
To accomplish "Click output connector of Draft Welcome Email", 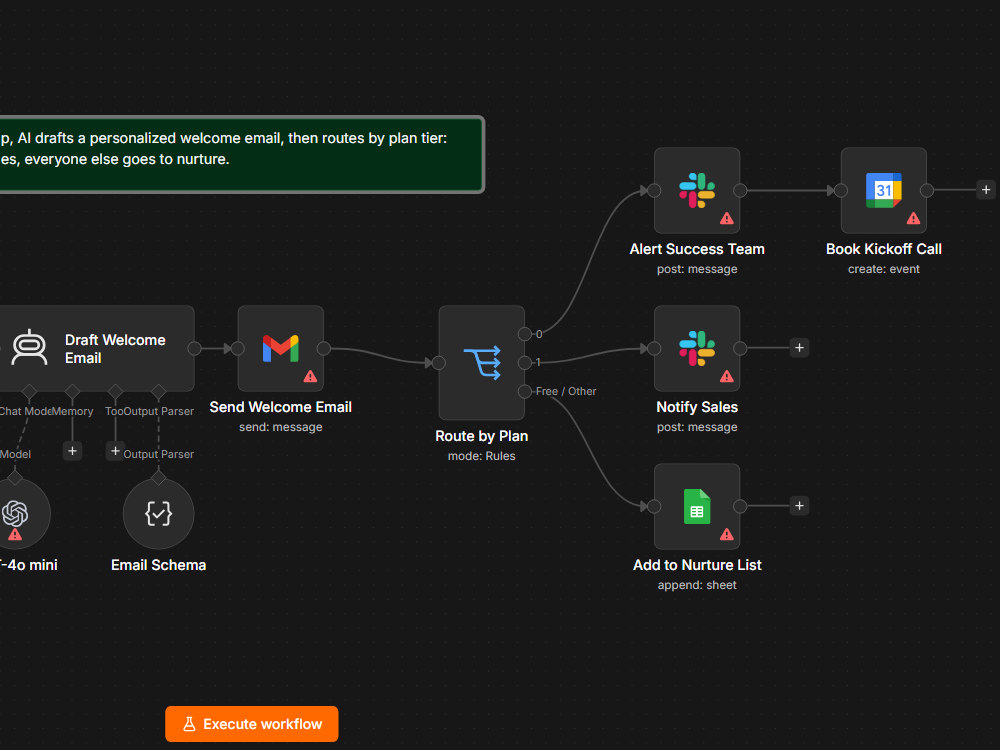I will (195, 348).
